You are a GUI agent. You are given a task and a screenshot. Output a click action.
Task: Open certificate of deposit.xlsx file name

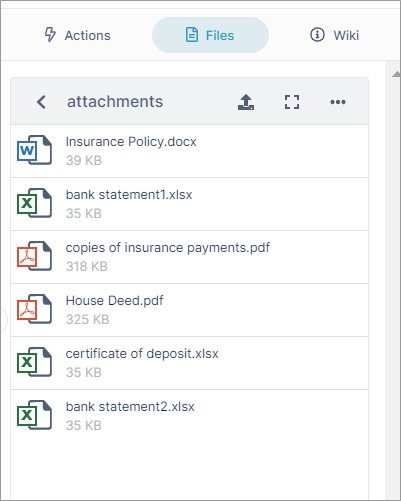click(142, 354)
